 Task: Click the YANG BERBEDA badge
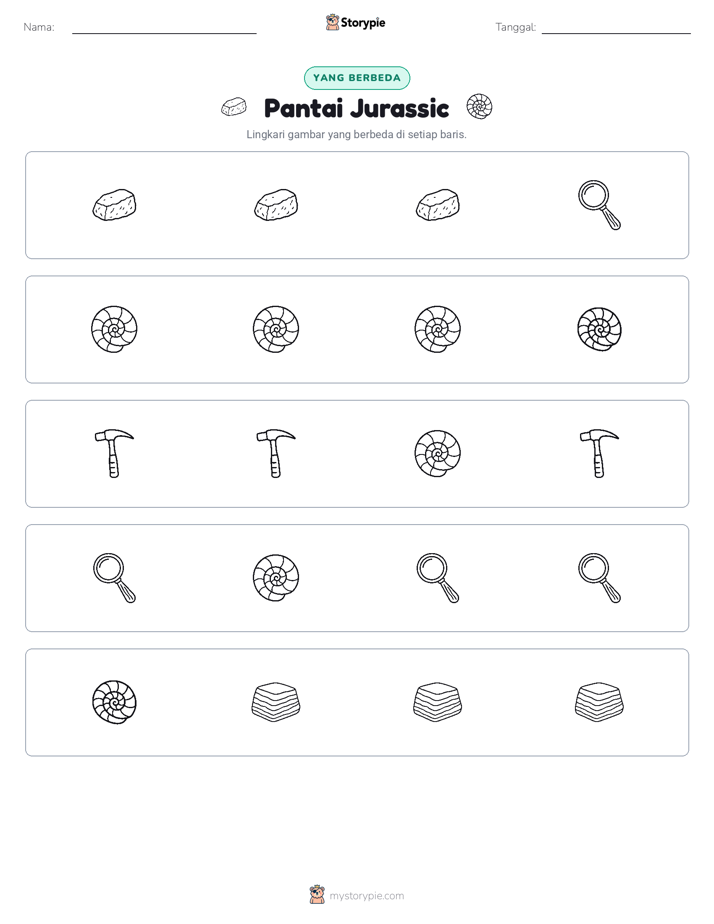(x=357, y=78)
